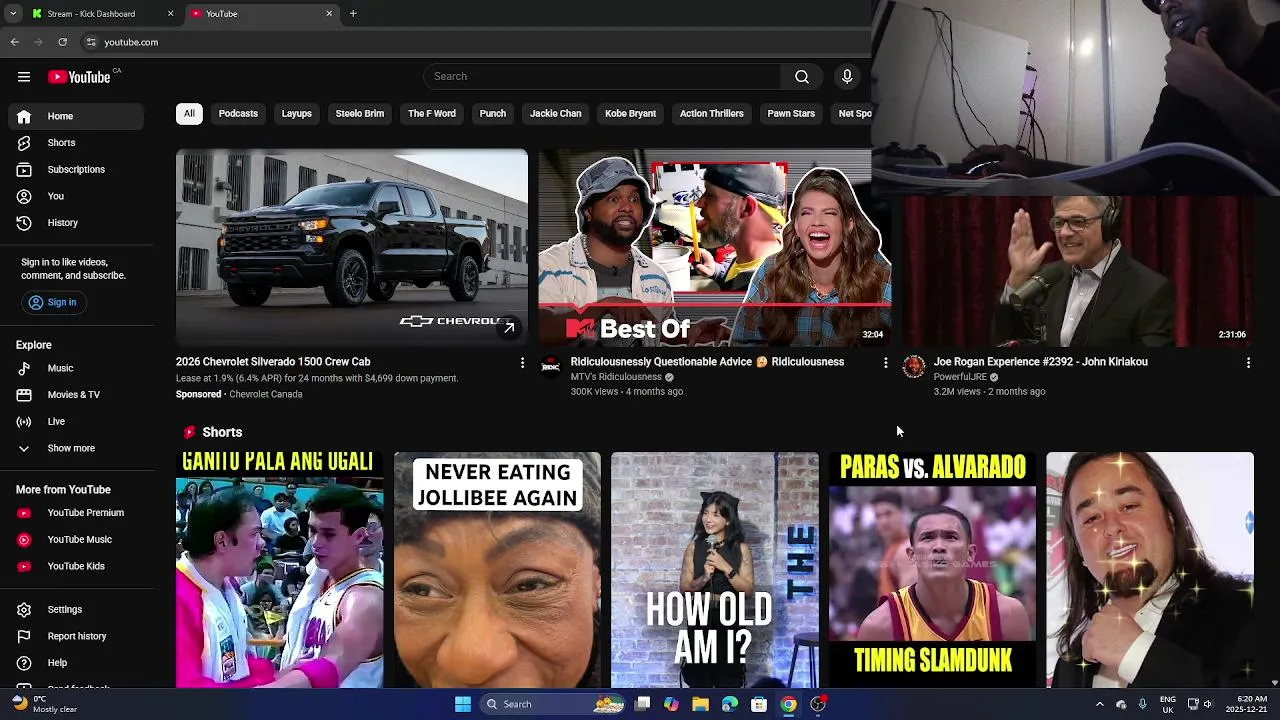Click the search magnifier button
Viewport: 1280px width, 720px height.
click(802, 77)
